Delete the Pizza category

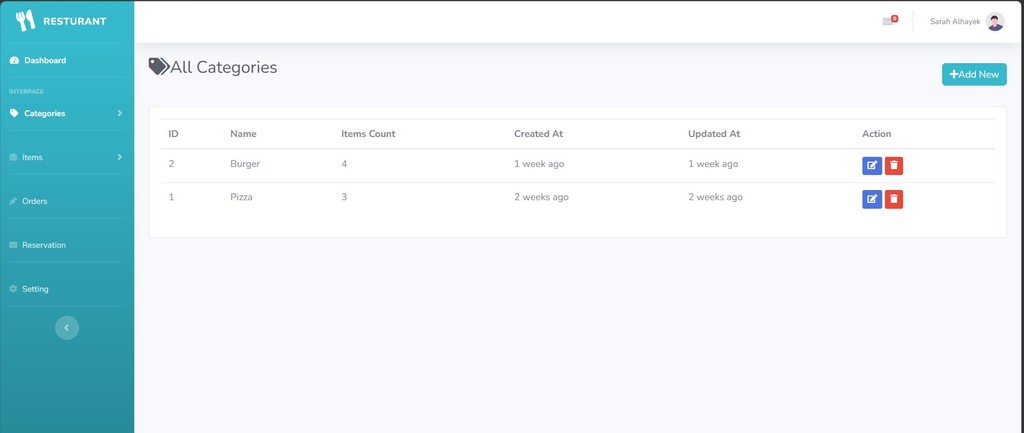coord(894,199)
